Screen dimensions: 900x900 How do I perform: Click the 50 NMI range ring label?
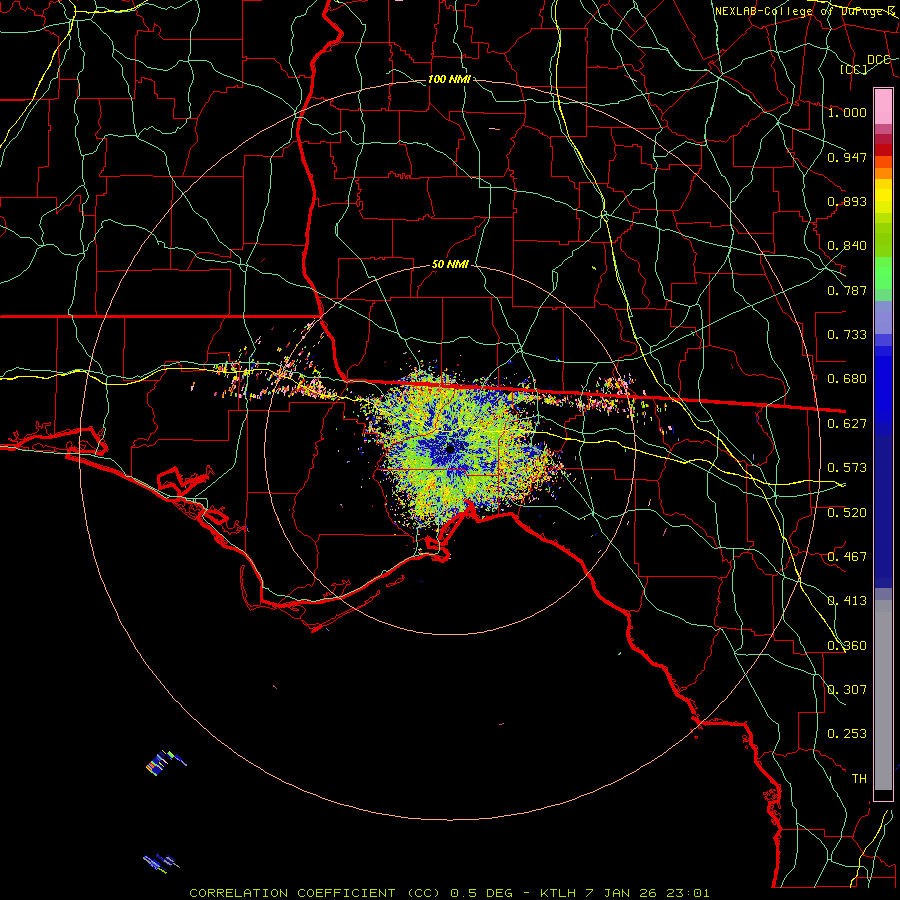pyautogui.click(x=450, y=265)
